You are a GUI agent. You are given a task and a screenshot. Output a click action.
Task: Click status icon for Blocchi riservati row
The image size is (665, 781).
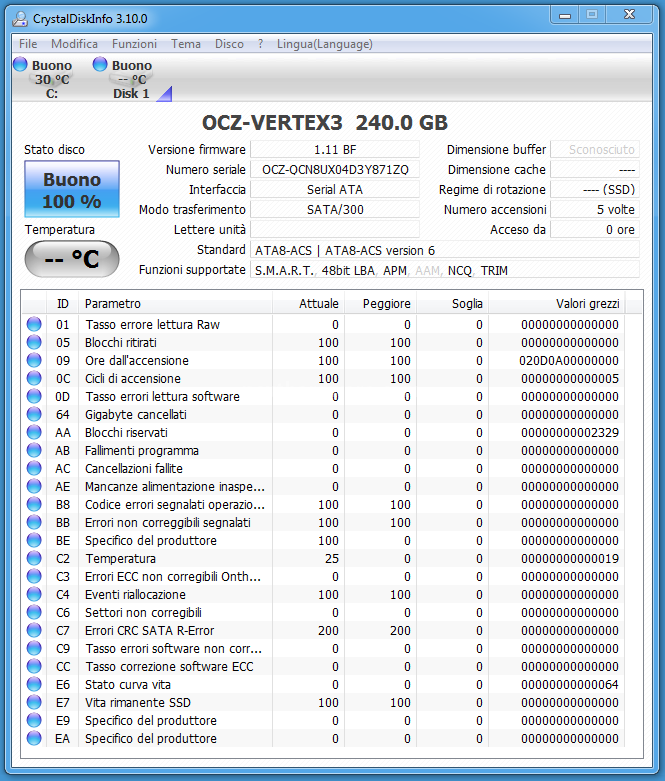tap(34, 432)
